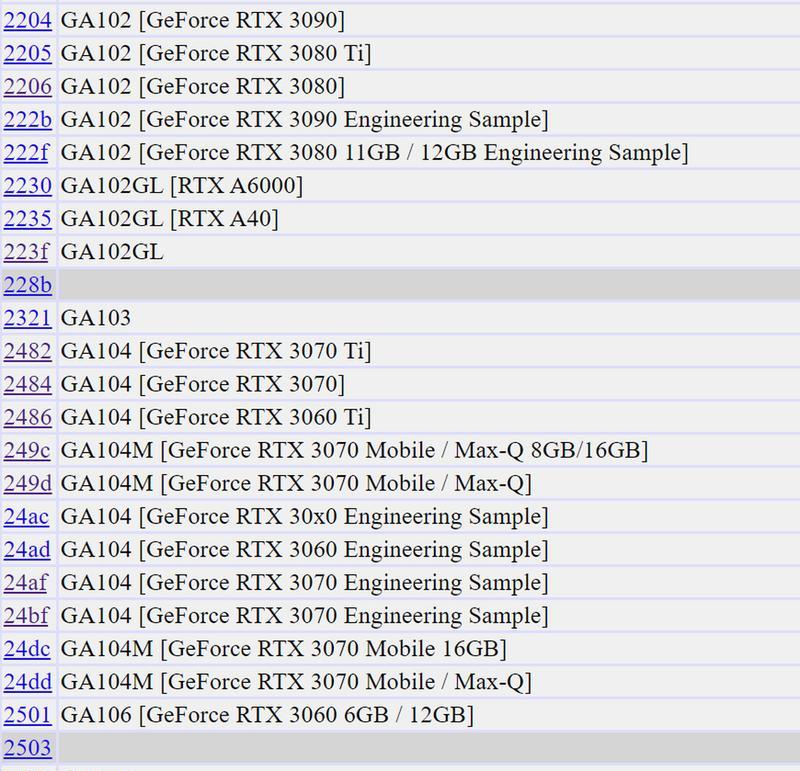
Task: Select text 'GA102 [GeForce RTX 3090]'
Action: (x=203, y=20)
